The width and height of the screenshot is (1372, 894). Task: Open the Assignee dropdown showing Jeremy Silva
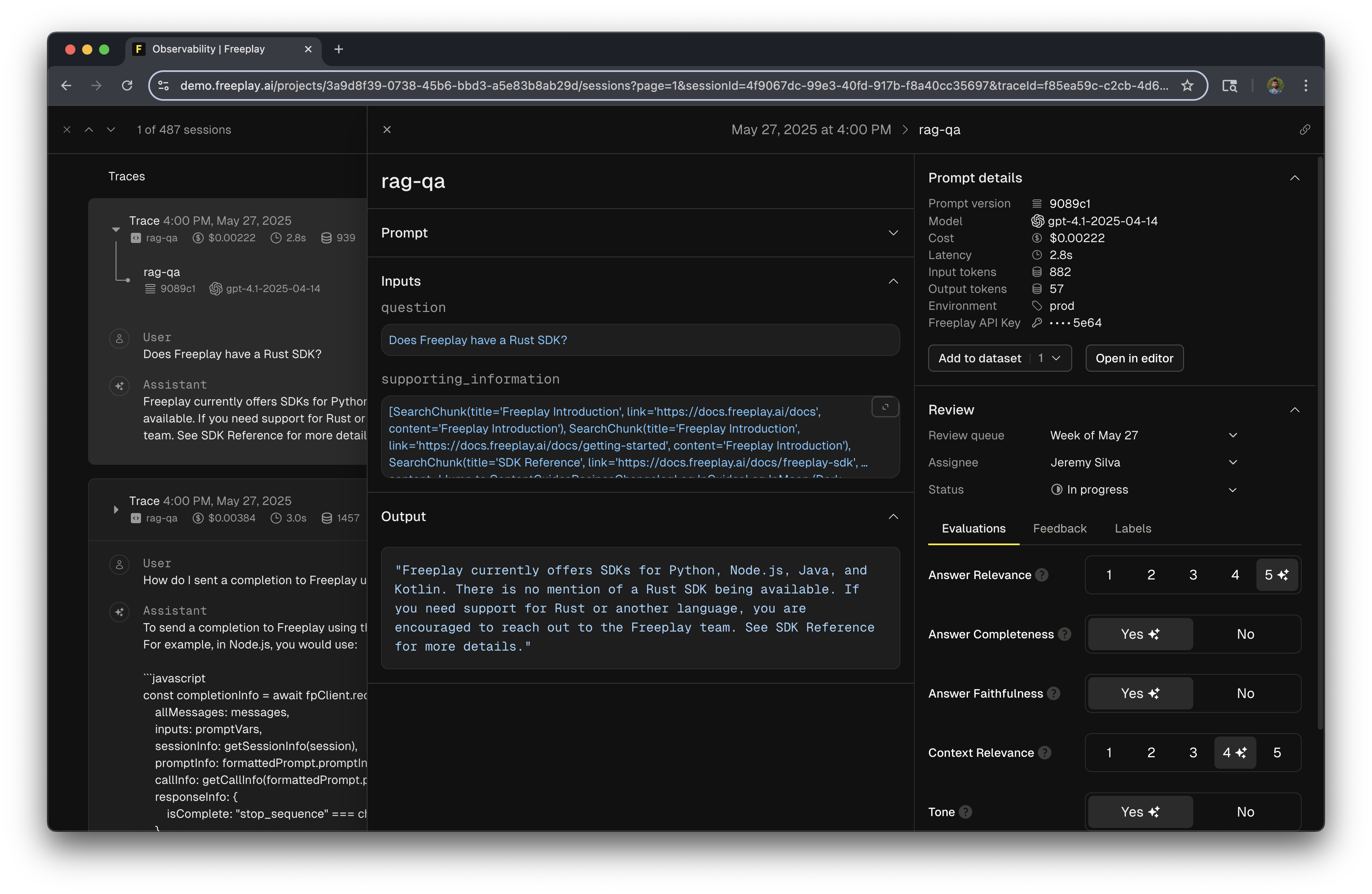coord(1143,462)
